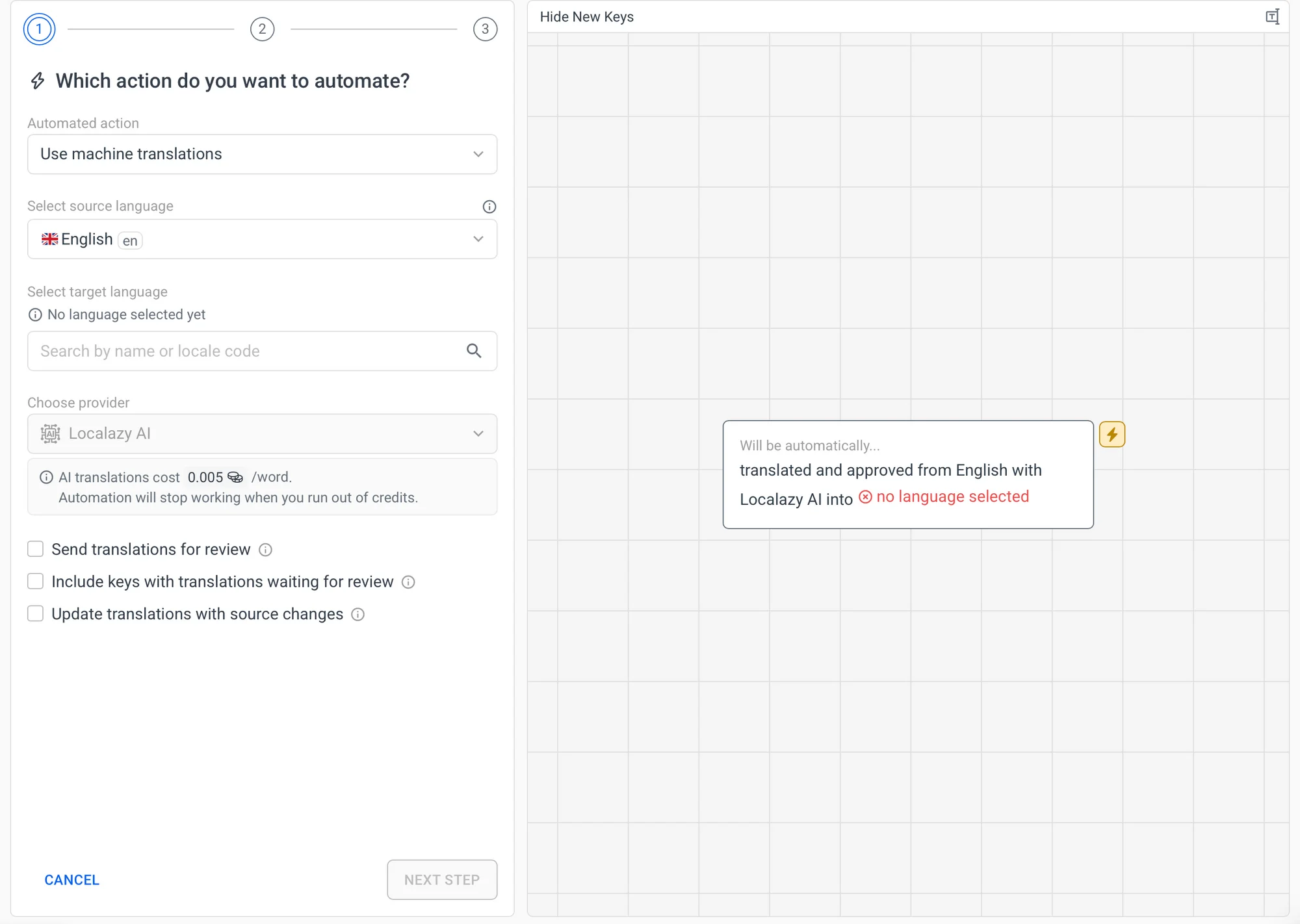Open the Automated action dropdown
Image resolution: width=1300 pixels, height=924 pixels.
[262, 154]
